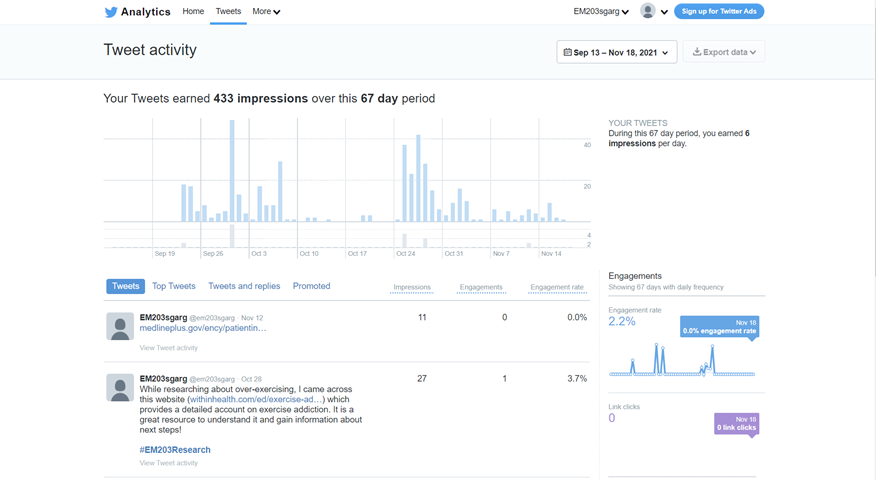
Task: Click the 3.7% engagement rate cell
Action: coord(577,379)
